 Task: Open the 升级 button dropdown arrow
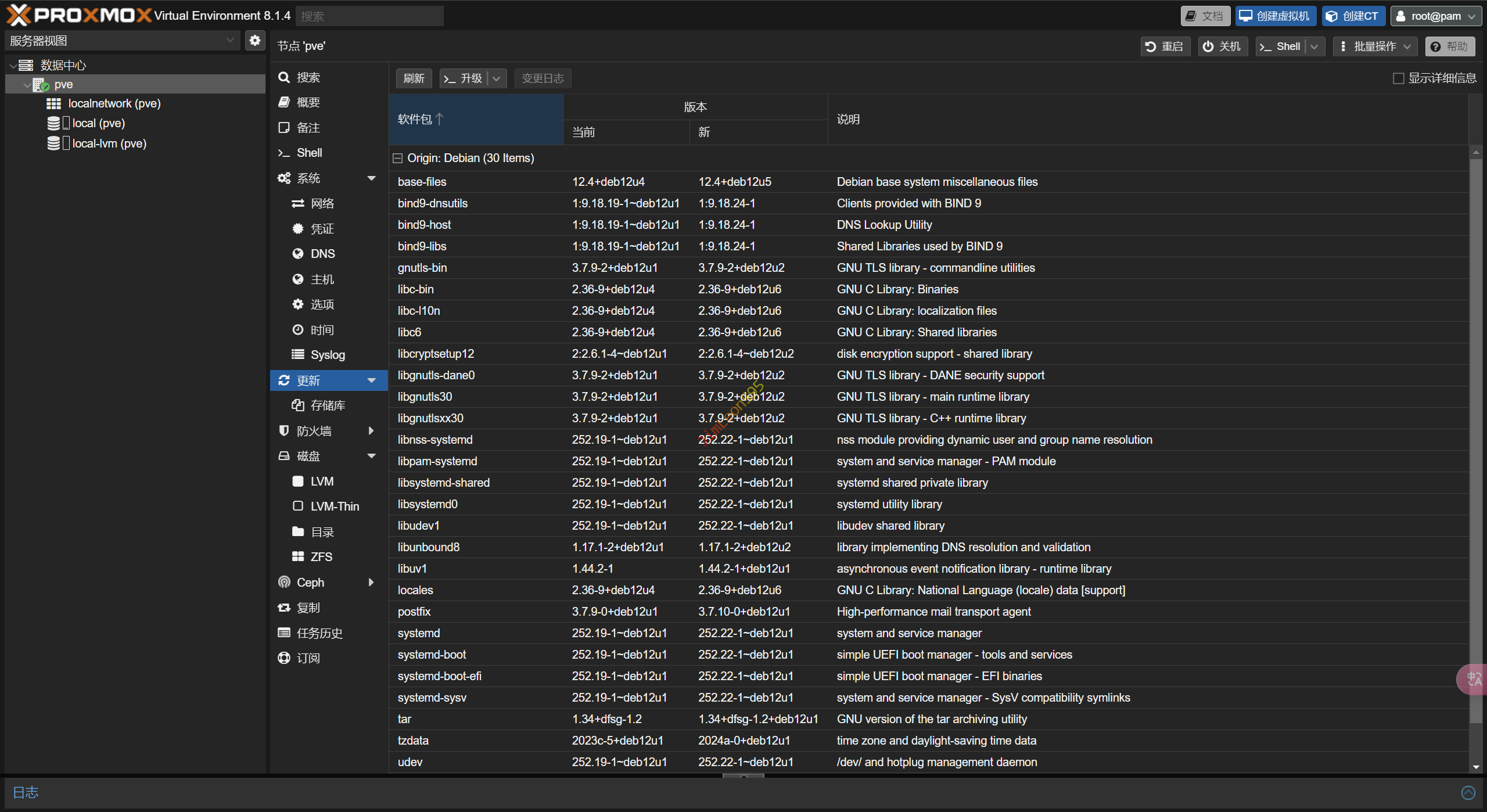tap(497, 78)
